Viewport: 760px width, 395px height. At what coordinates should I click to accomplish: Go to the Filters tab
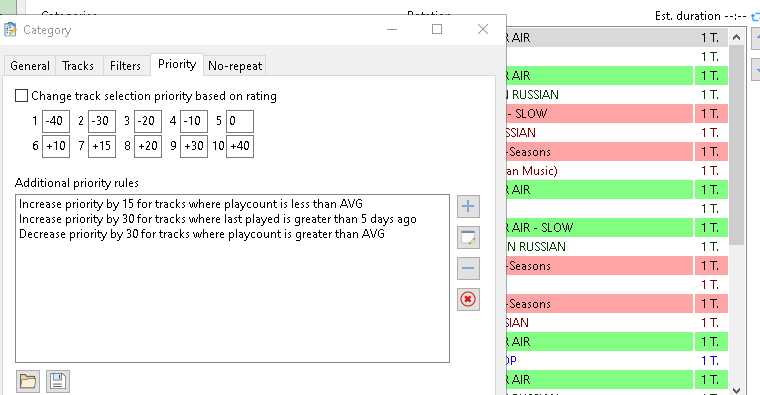pos(125,66)
